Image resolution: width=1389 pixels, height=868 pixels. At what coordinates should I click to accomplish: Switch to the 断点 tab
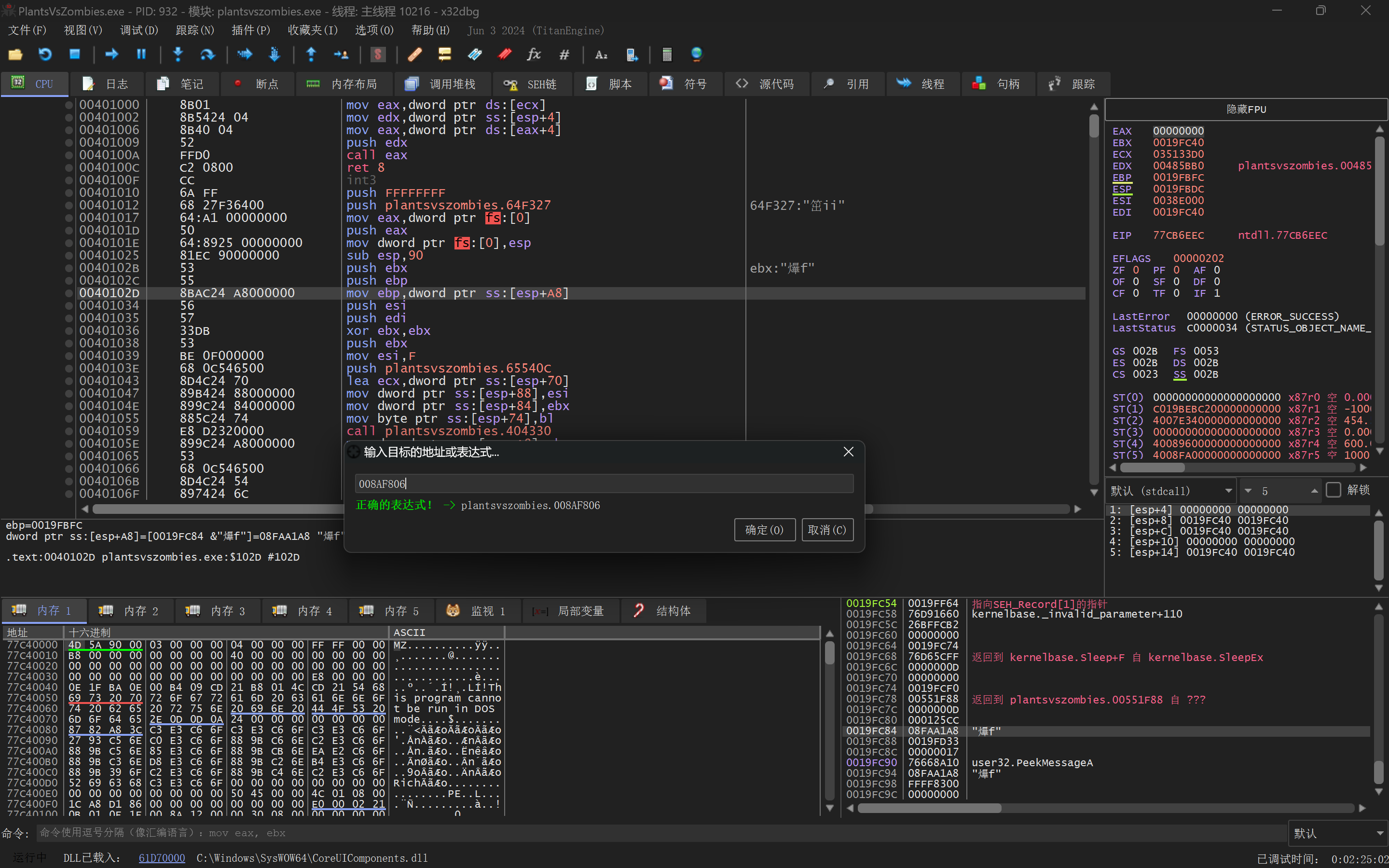click(x=257, y=84)
